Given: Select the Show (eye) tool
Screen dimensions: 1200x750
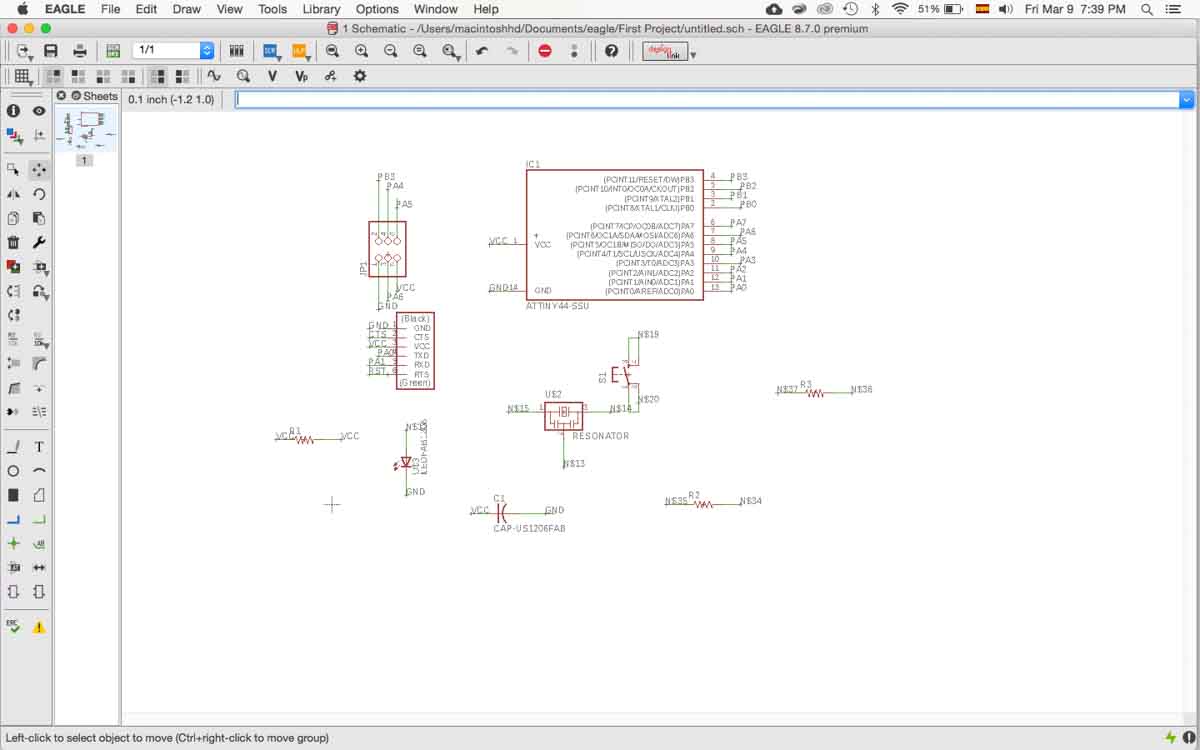Looking at the screenshot, I should 39,111.
